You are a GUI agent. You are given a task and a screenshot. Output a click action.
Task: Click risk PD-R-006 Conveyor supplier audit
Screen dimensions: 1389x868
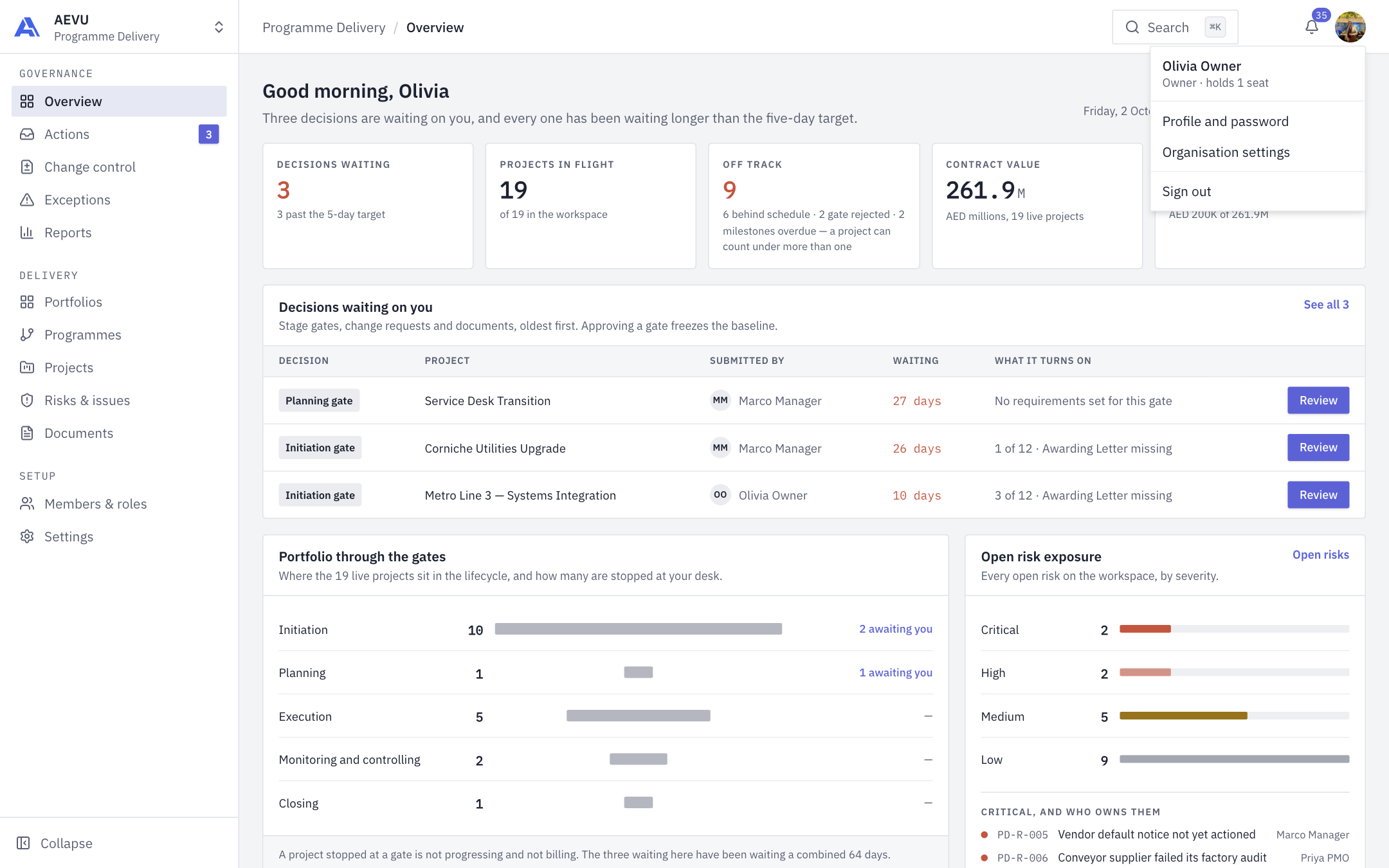pos(1165,858)
